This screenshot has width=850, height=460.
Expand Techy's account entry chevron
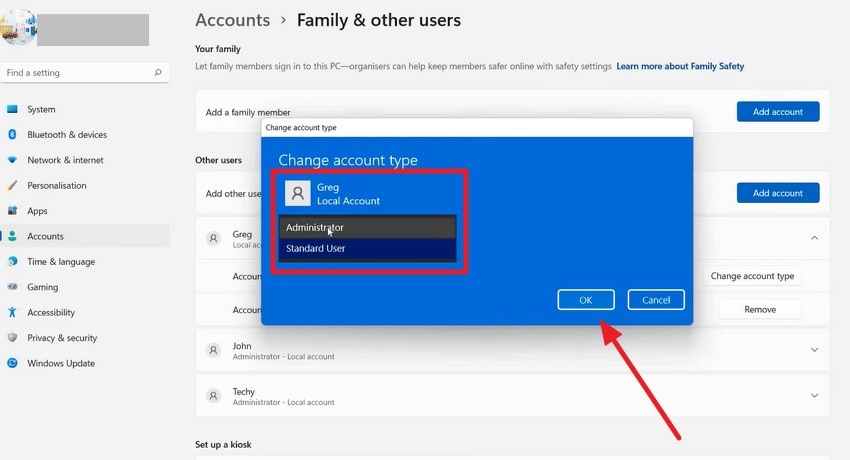click(x=814, y=396)
